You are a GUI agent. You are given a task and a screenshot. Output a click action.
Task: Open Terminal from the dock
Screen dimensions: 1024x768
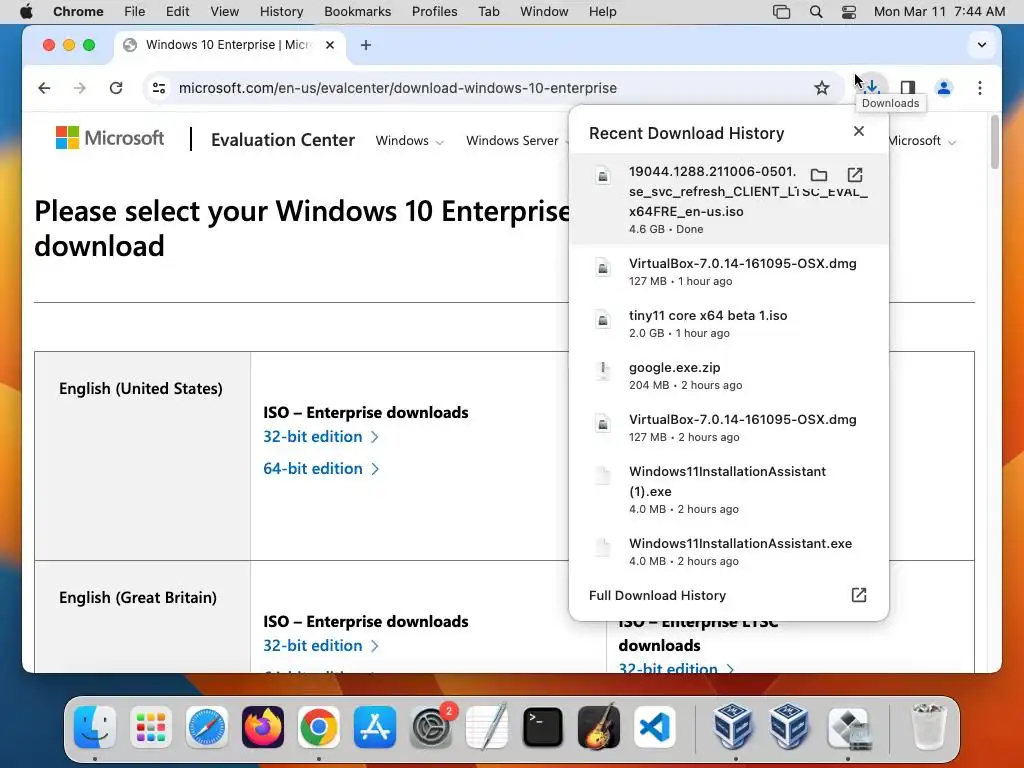coord(543,727)
